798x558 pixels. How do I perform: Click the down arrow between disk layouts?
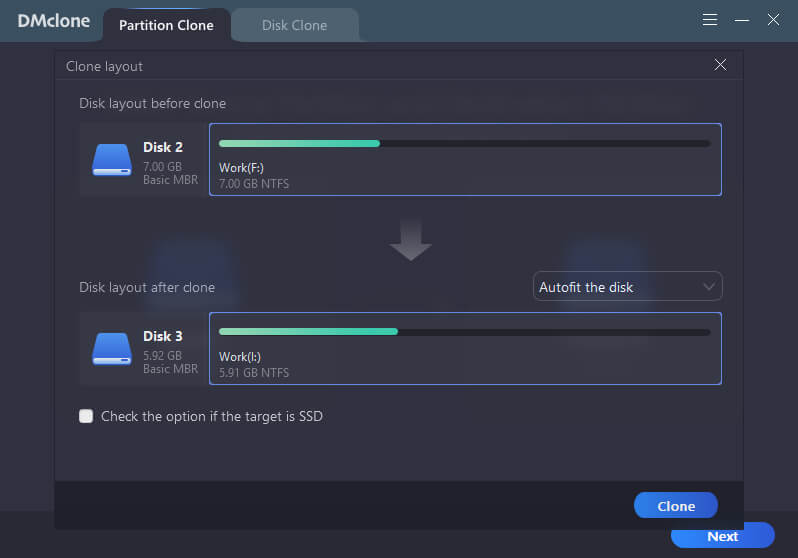[x=410, y=241]
